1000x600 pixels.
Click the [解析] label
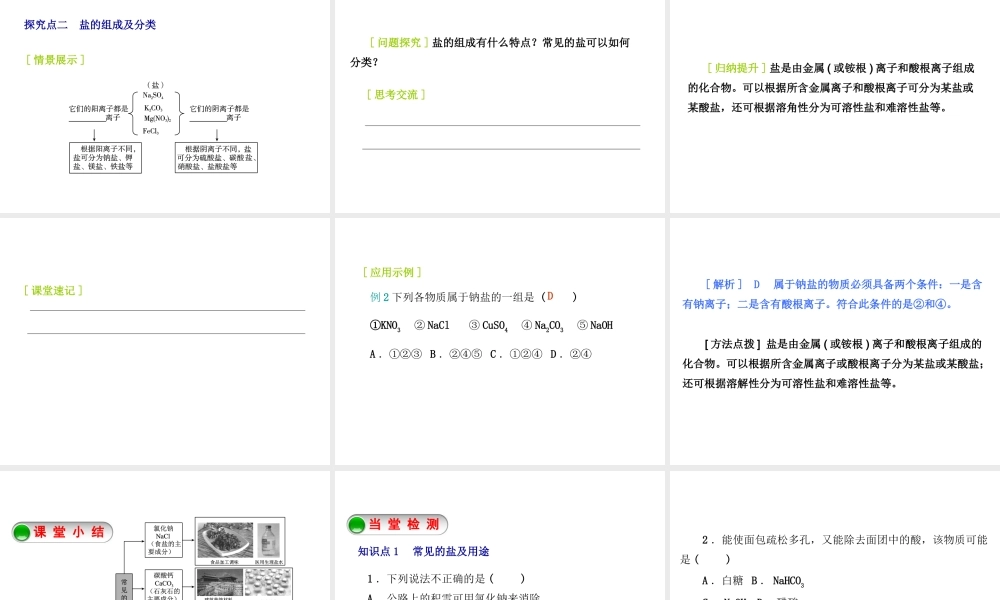[x=723, y=284]
